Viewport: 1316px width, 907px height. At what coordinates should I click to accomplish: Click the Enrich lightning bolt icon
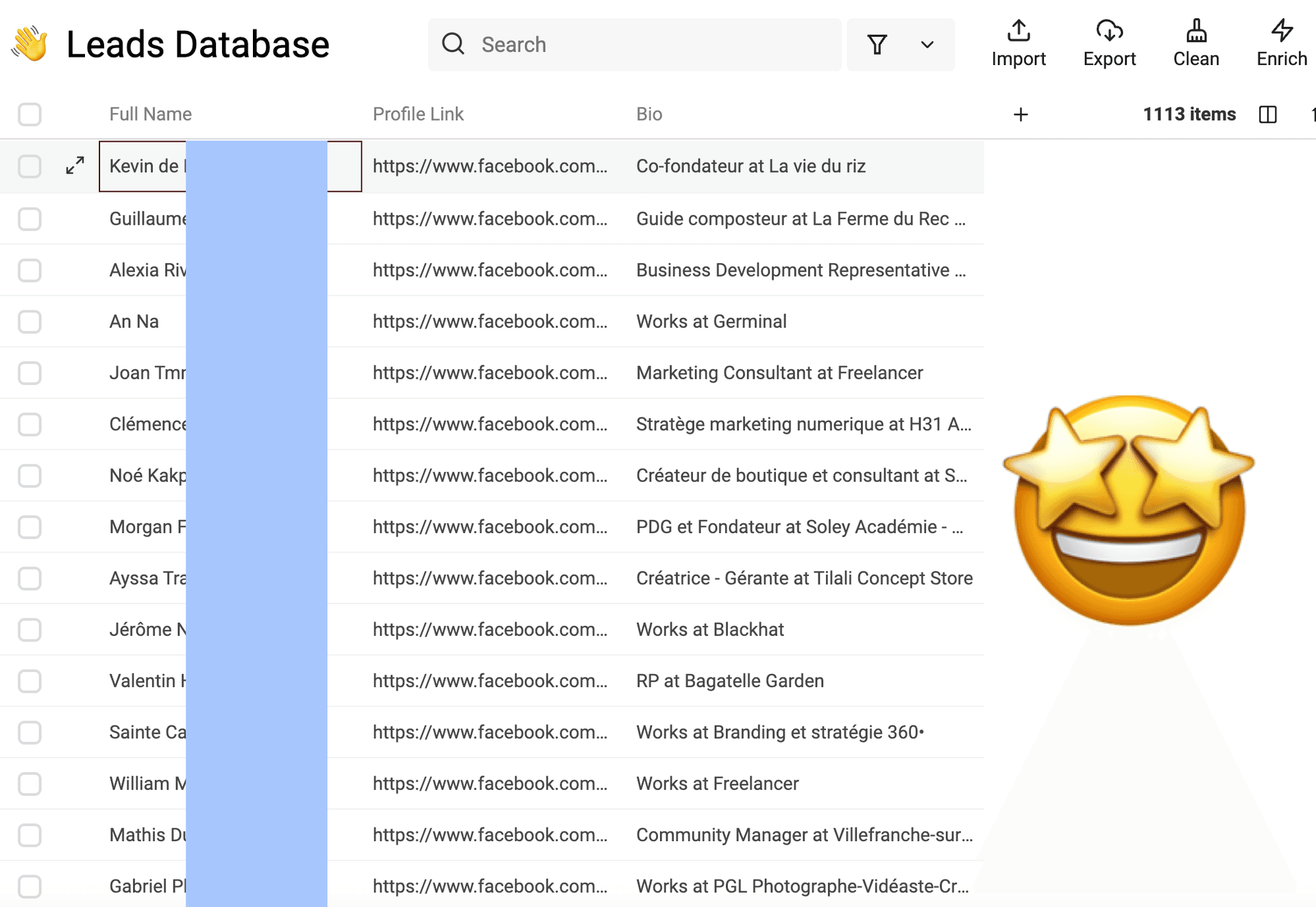[1282, 31]
